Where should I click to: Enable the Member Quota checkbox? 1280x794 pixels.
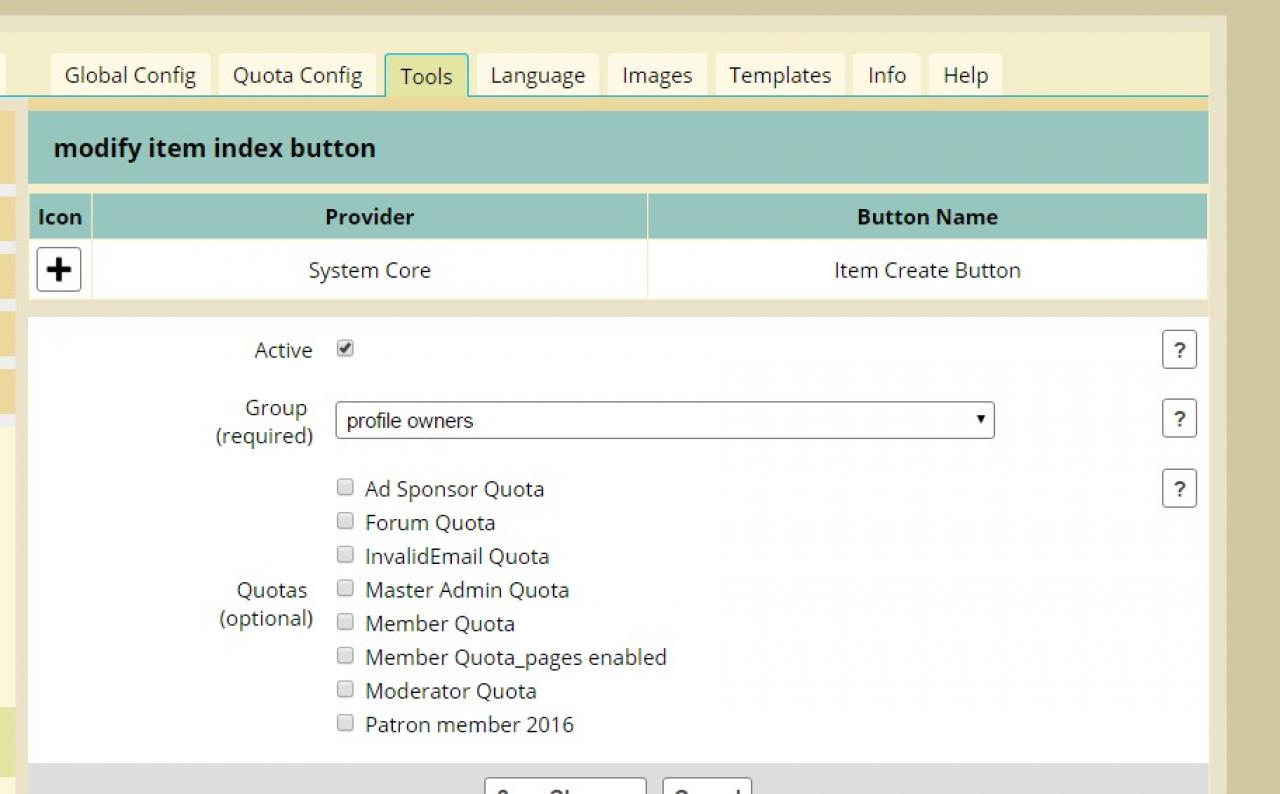[x=345, y=622]
